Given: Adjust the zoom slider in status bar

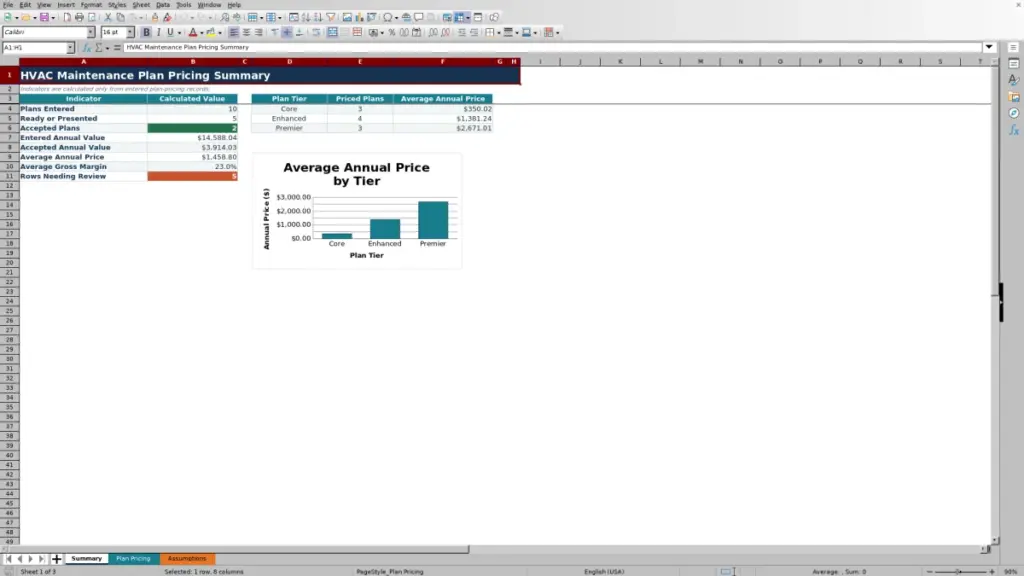Looking at the screenshot, I should pyautogui.click(x=959, y=572).
